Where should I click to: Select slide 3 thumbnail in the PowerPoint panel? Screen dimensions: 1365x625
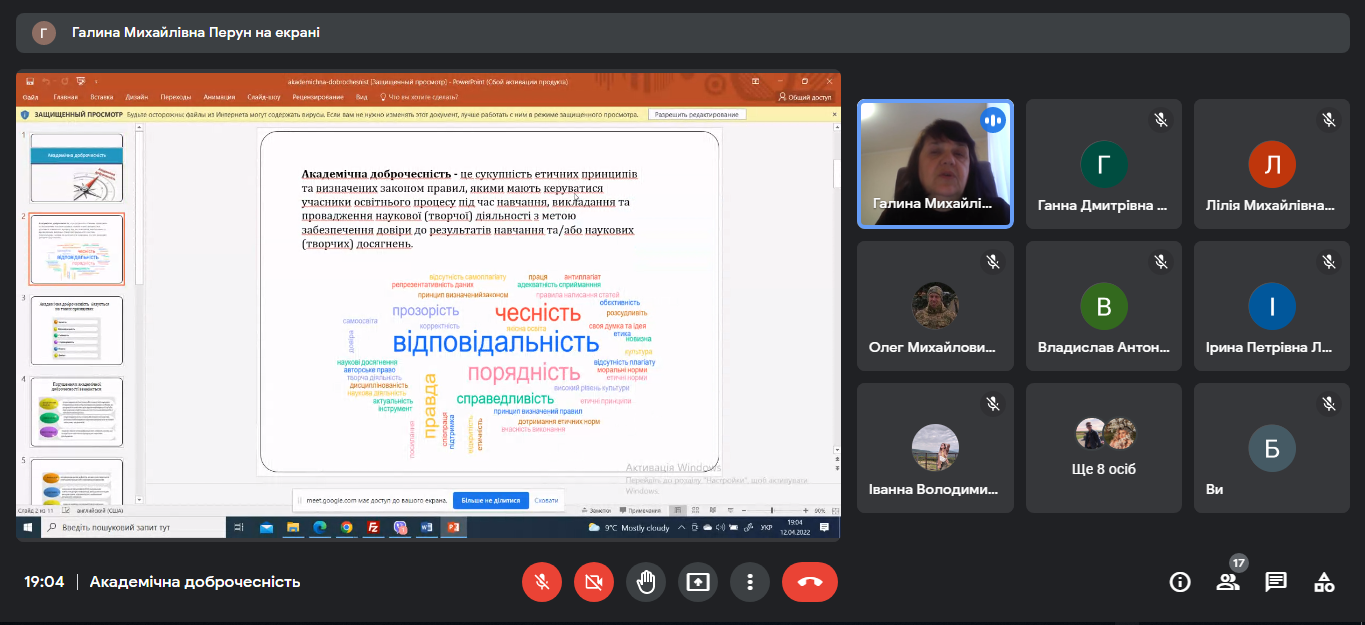point(76,330)
